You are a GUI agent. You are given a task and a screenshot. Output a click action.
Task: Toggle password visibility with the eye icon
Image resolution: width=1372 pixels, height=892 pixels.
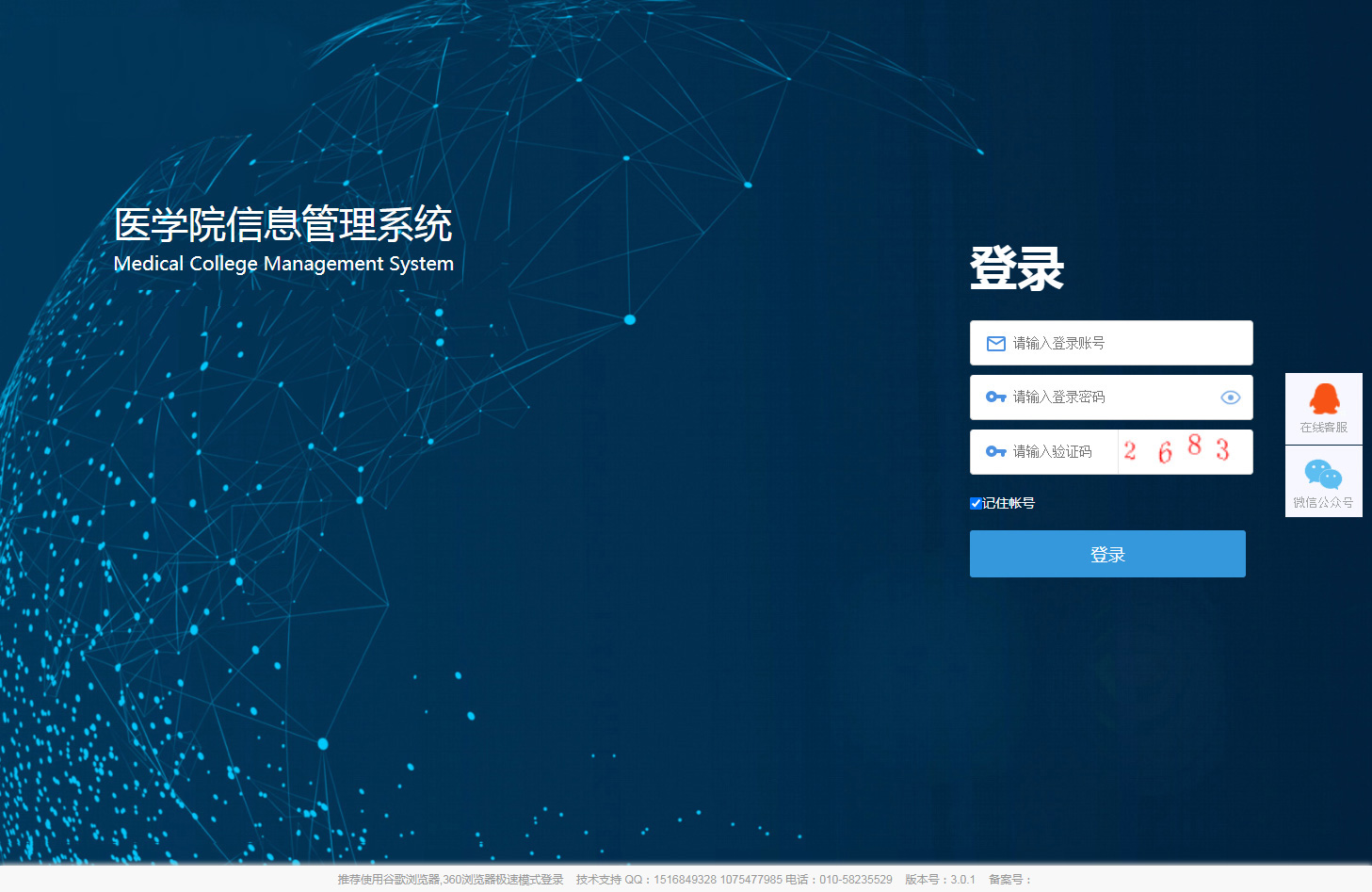tap(1230, 397)
